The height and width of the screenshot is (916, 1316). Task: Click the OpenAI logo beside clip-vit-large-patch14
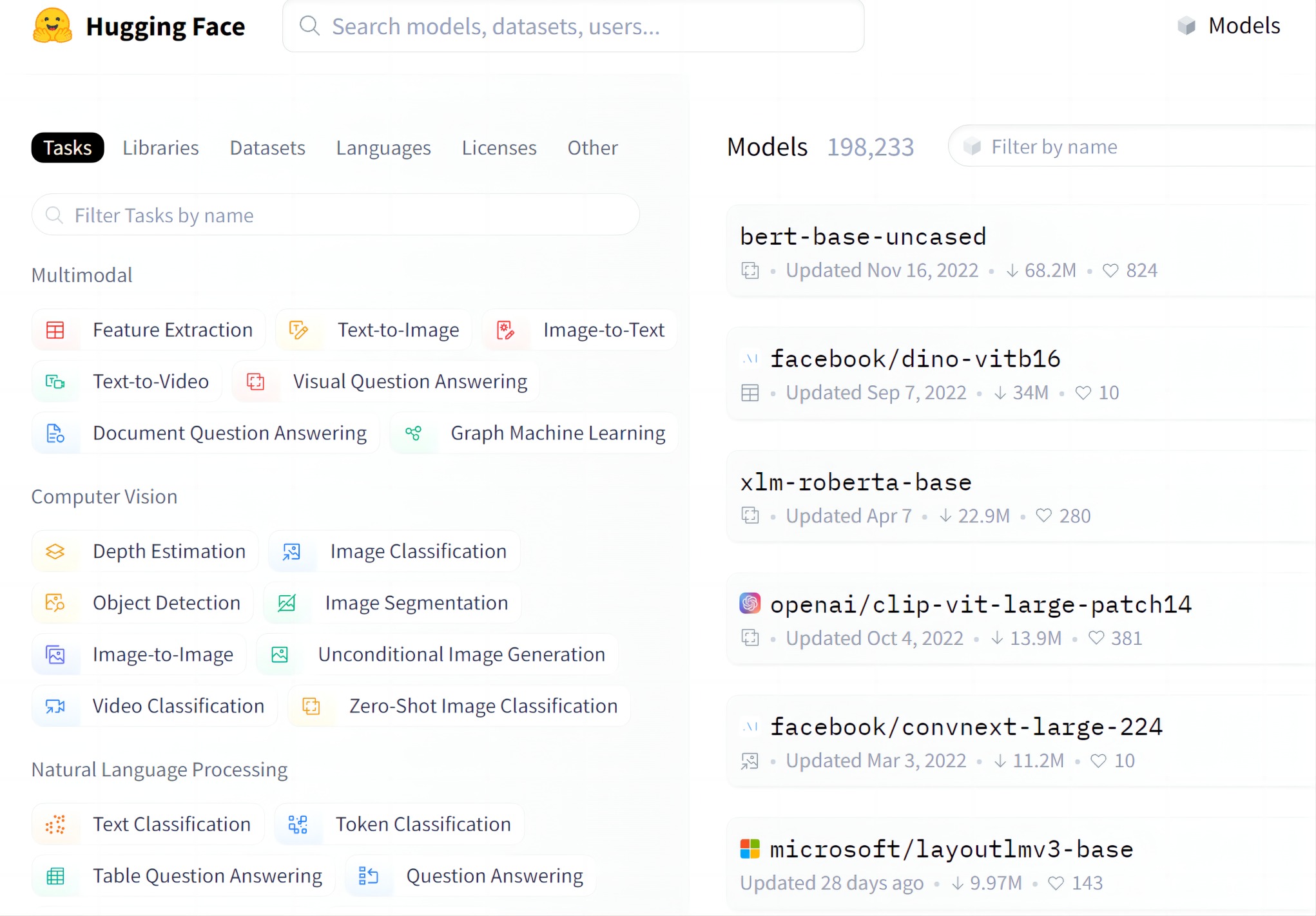(x=750, y=603)
